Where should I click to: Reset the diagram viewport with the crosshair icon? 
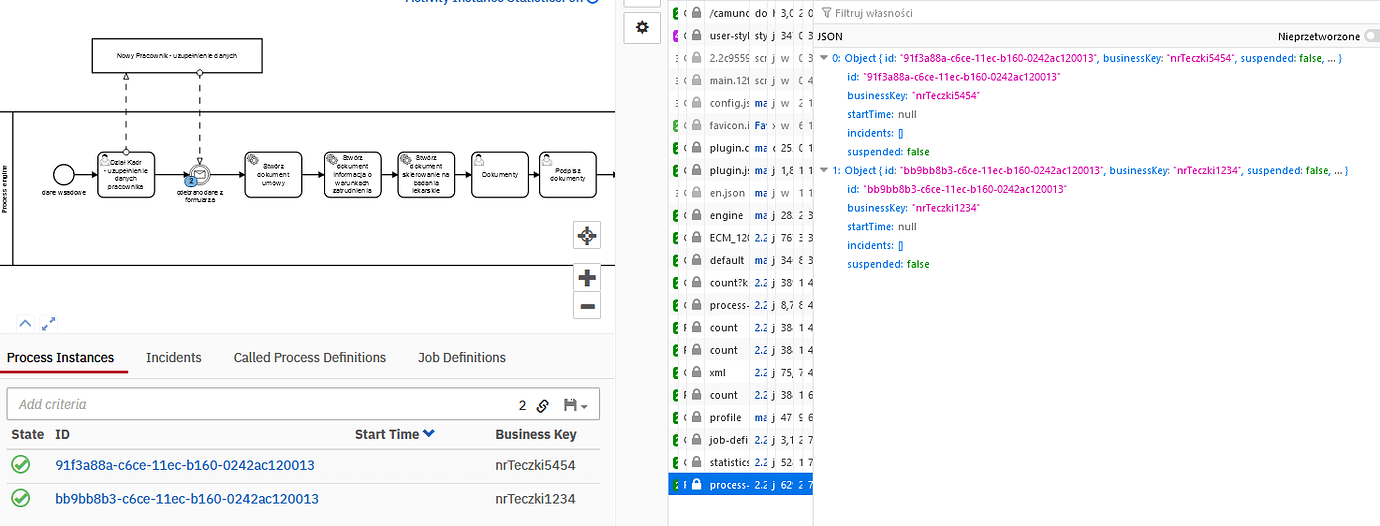click(587, 235)
